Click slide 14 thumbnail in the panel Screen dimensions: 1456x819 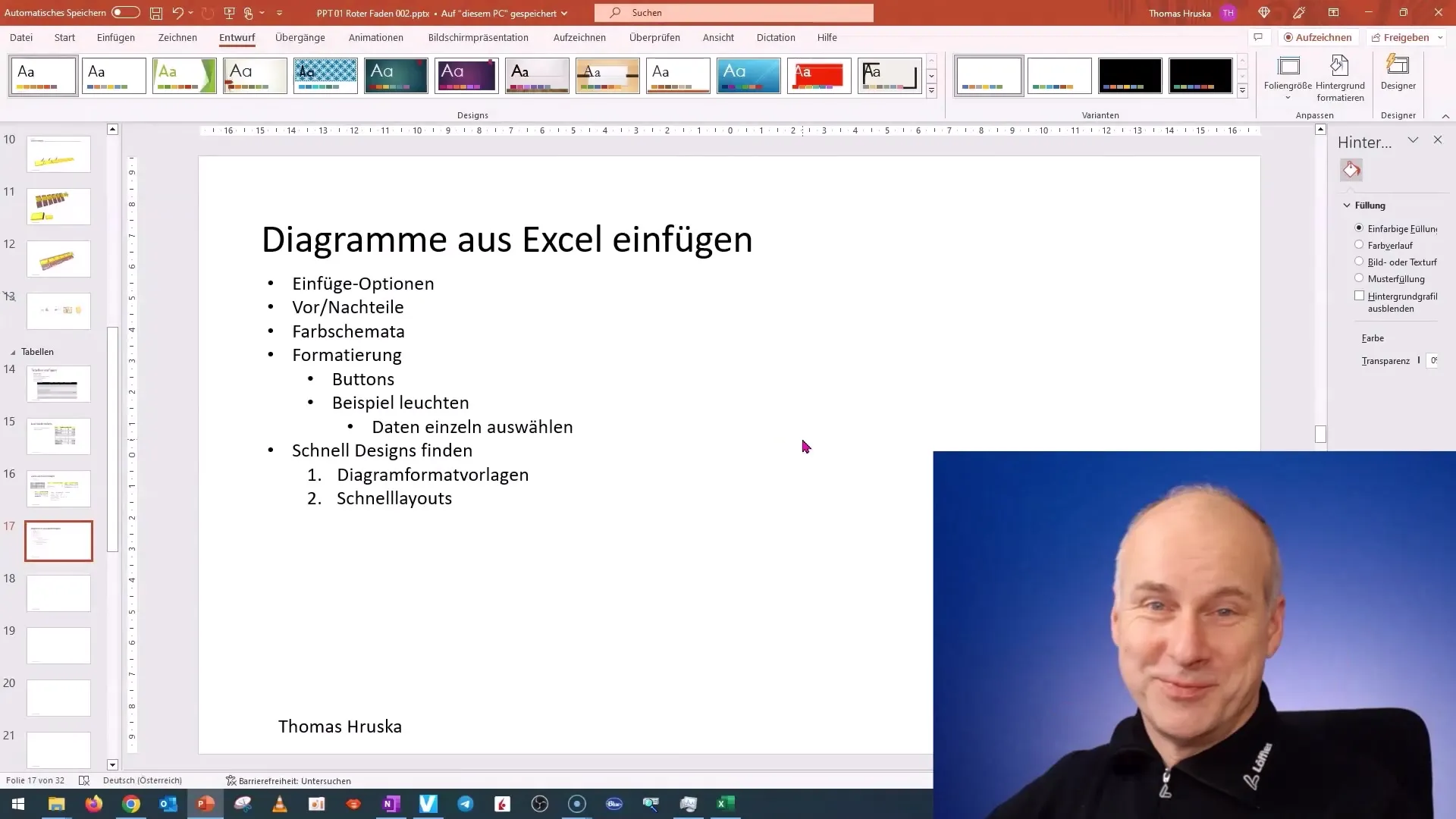pyautogui.click(x=59, y=384)
